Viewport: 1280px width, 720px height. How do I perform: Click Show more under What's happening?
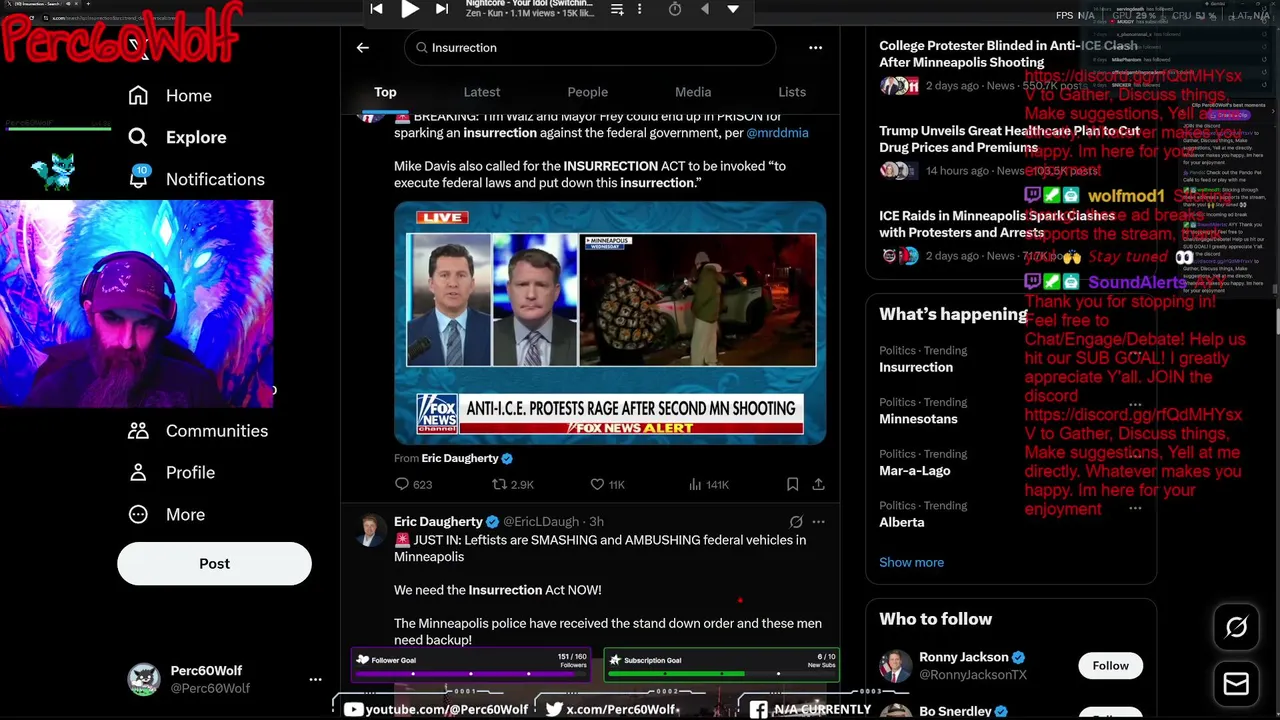click(911, 562)
